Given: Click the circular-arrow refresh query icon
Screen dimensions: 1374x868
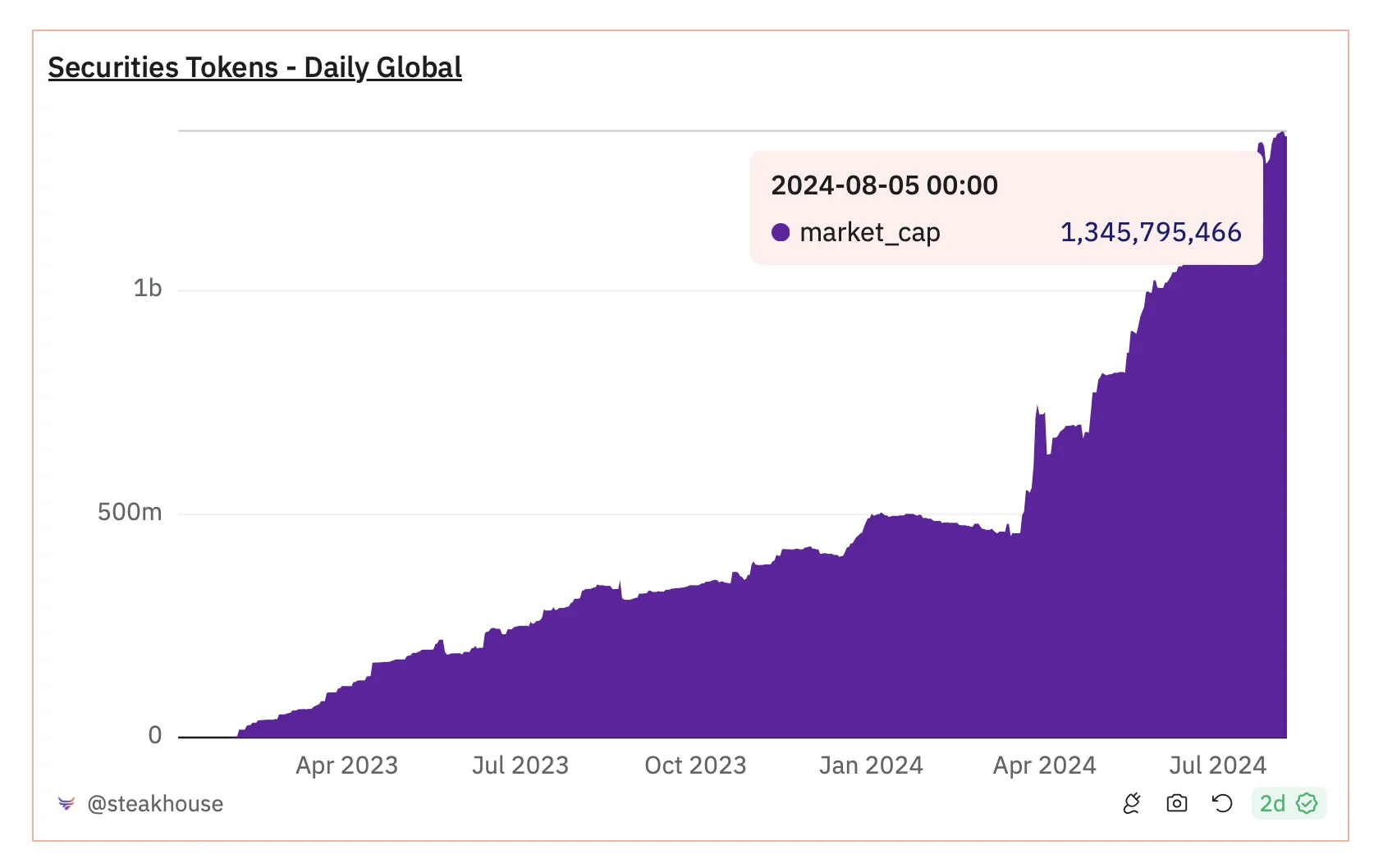Looking at the screenshot, I should (1222, 803).
